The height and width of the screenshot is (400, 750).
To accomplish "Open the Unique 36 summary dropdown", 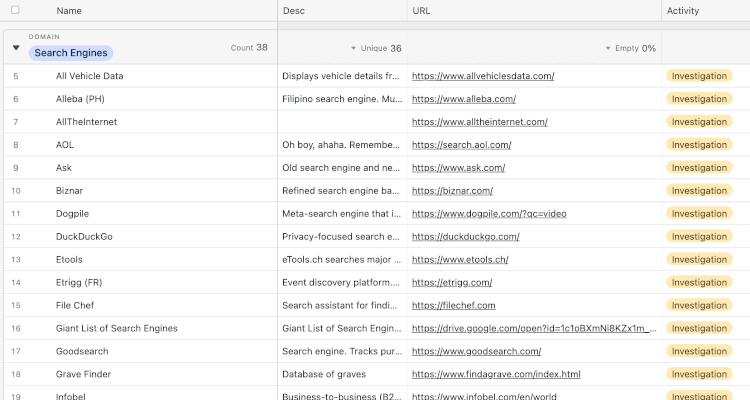I will pyautogui.click(x=376, y=48).
